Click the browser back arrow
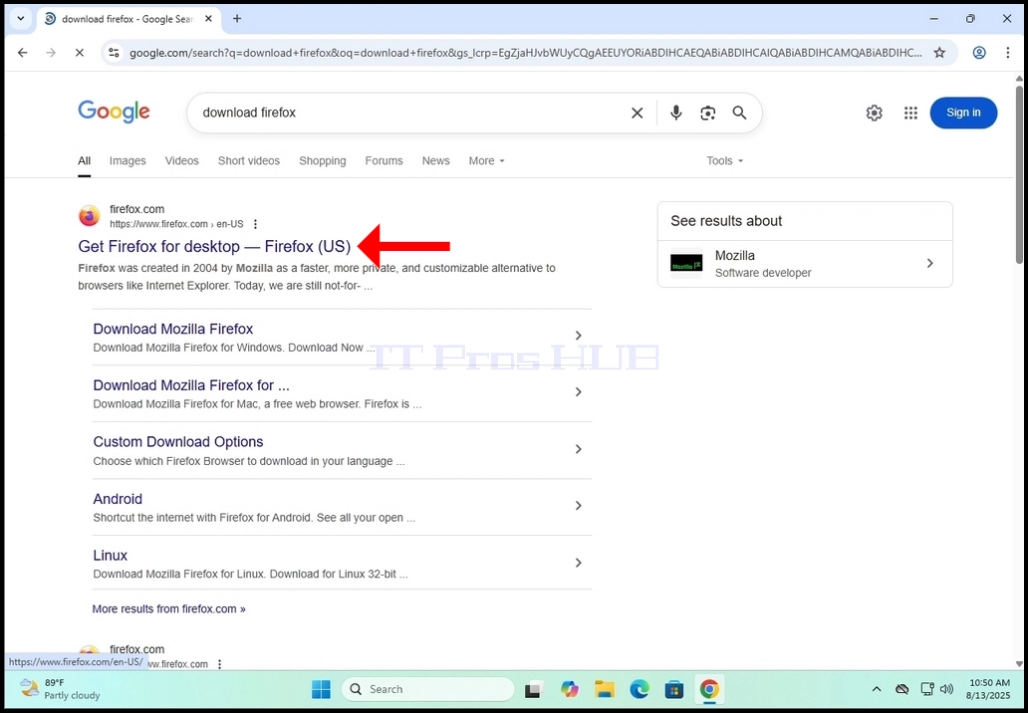1028x713 pixels. [x=22, y=52]
